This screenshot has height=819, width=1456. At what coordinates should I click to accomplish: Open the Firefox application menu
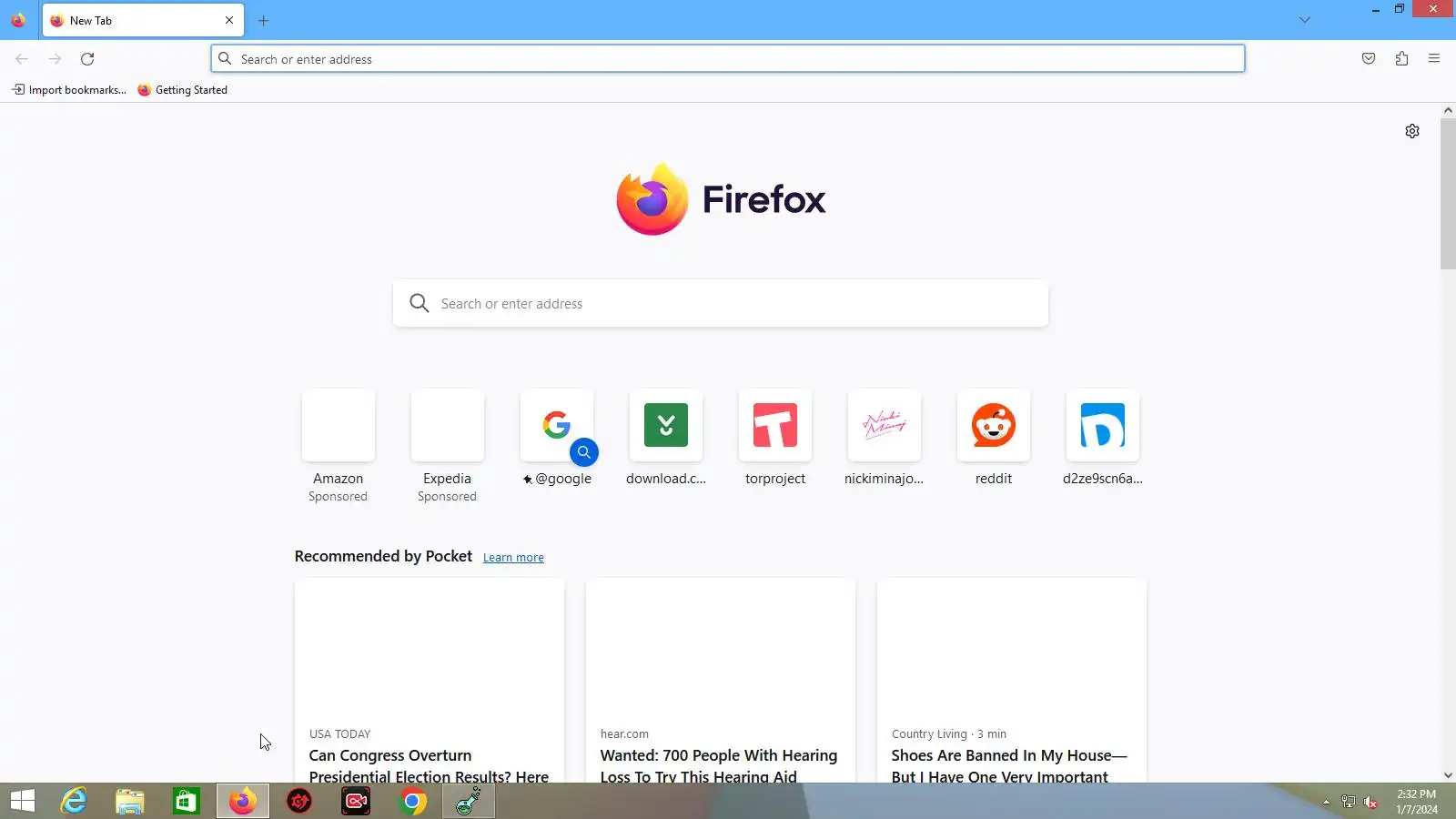click(x=1434, y=59)
